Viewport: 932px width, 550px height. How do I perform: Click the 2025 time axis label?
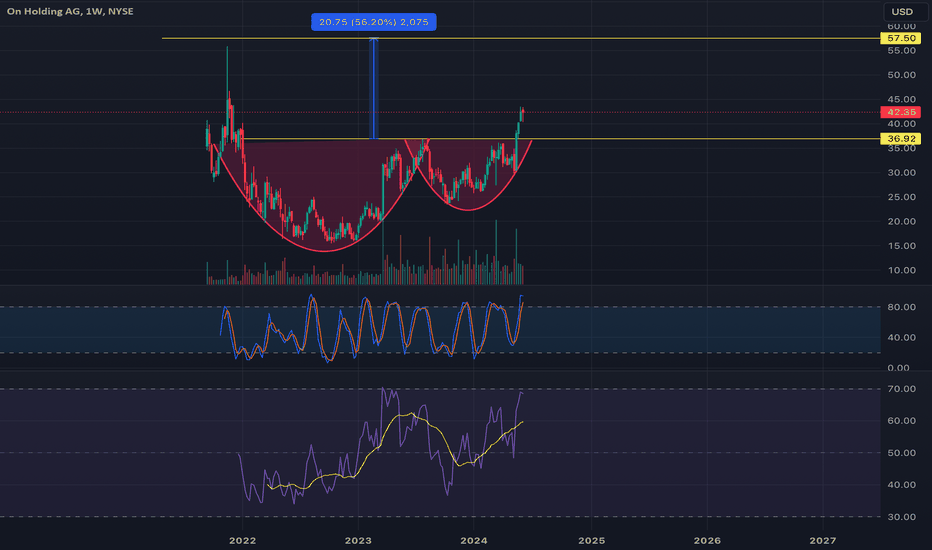591,540
